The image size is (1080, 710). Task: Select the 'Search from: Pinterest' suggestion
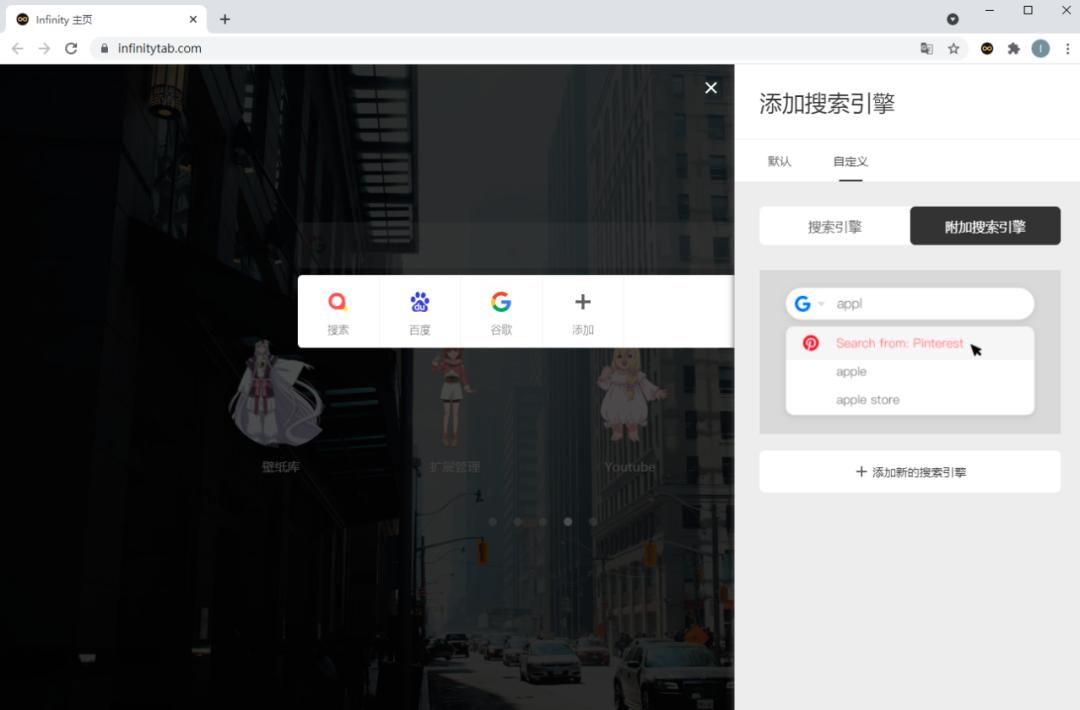coord(898,343)
